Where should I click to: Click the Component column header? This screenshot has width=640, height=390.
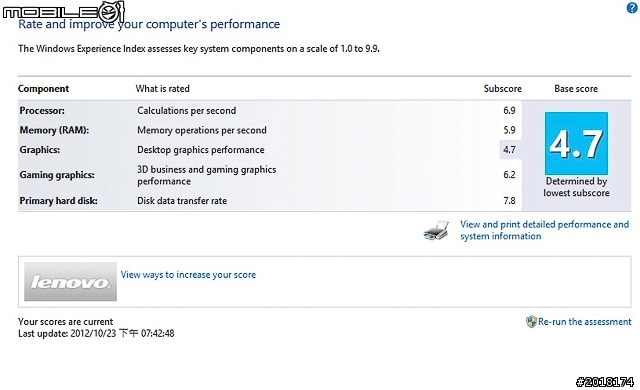[x=43, y=89]
